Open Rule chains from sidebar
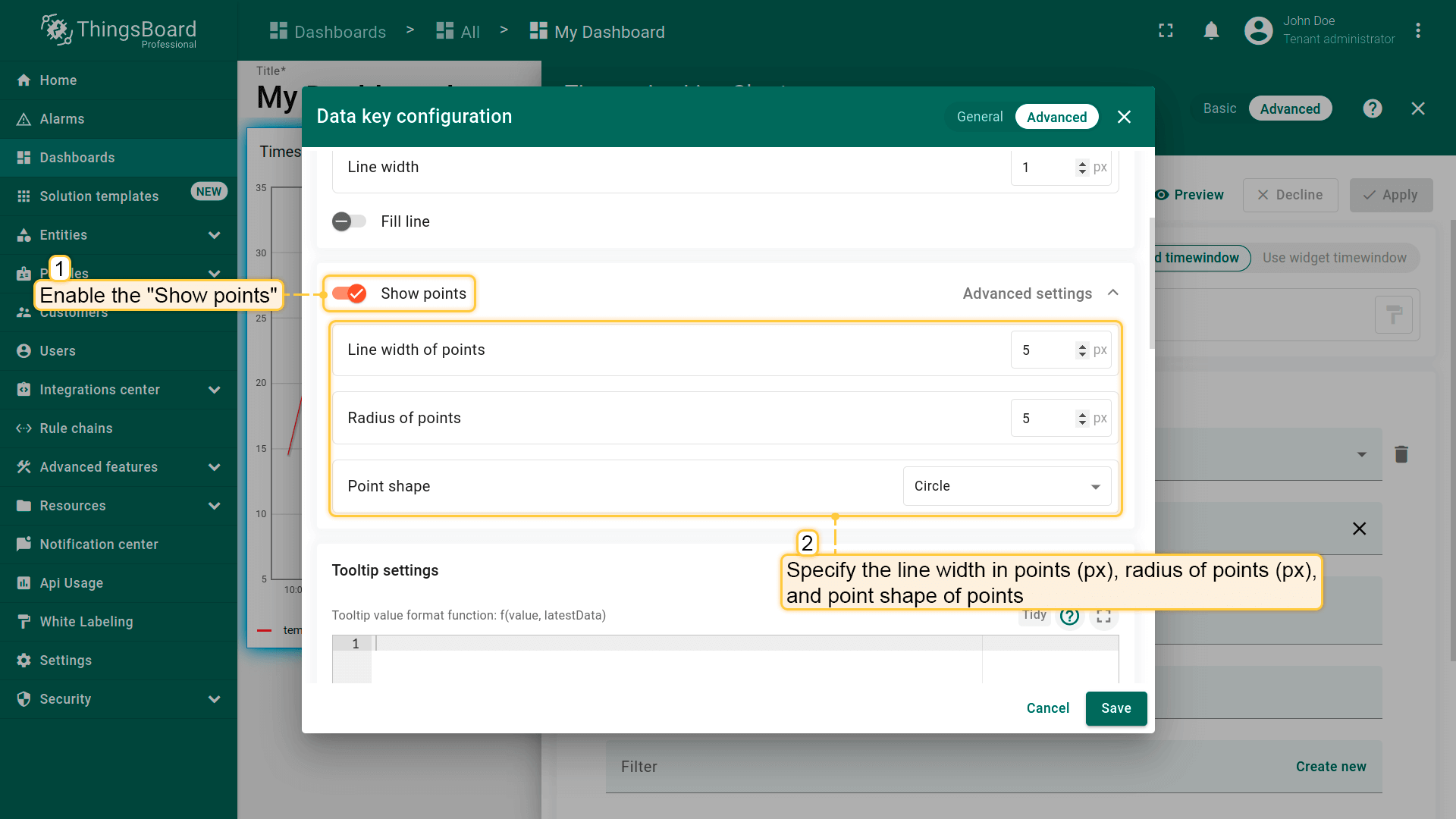This screenshot has height=819, width=1456. click(76, 428)
